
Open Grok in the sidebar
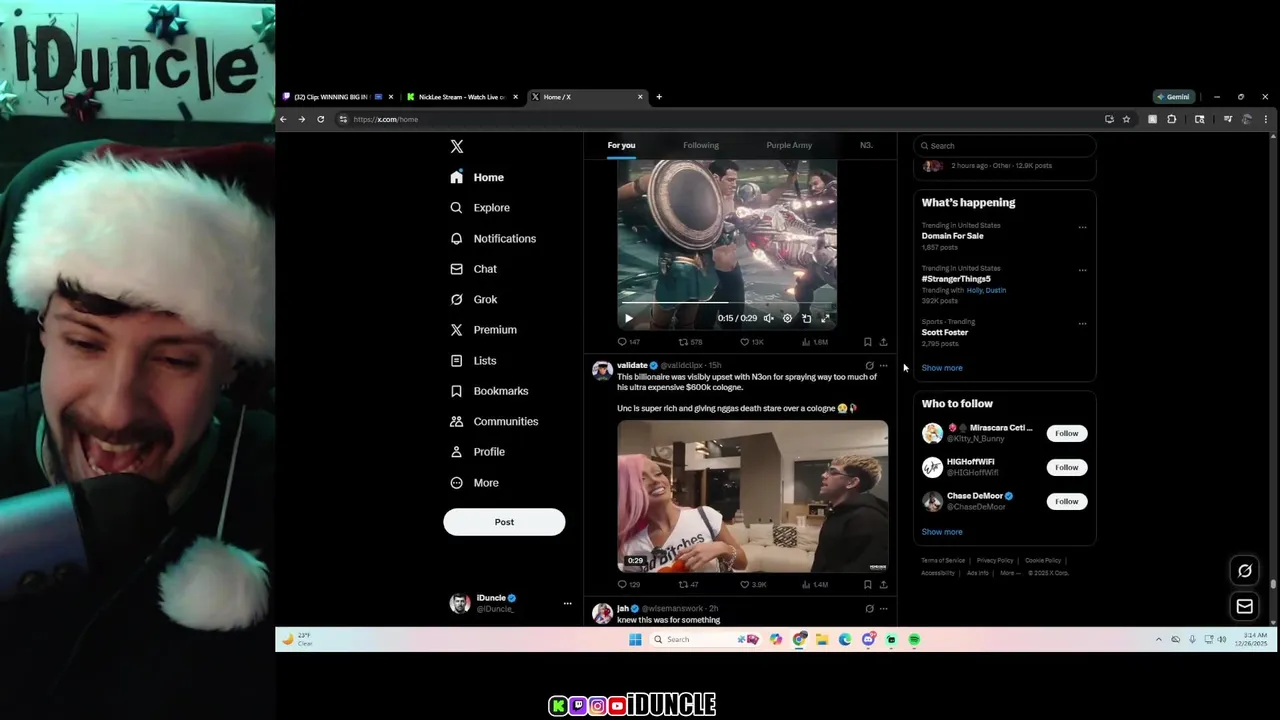pyautogui.click(x=473, y=299)
